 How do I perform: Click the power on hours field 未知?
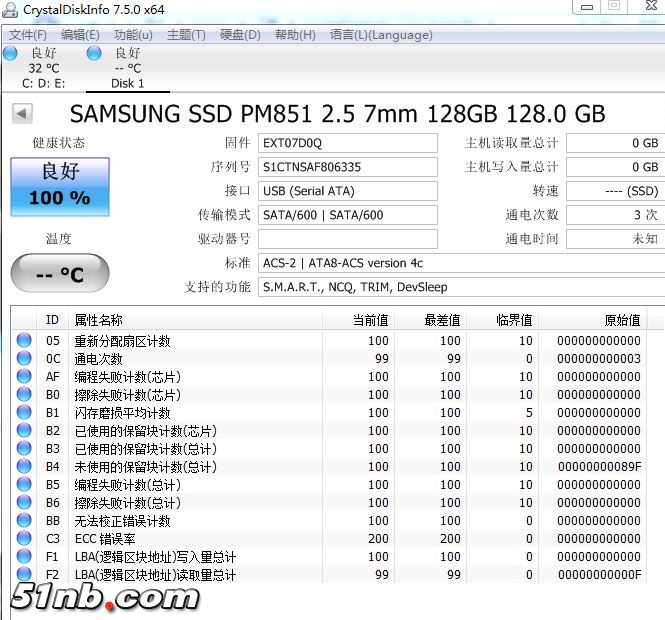click(x=615, y=239)
